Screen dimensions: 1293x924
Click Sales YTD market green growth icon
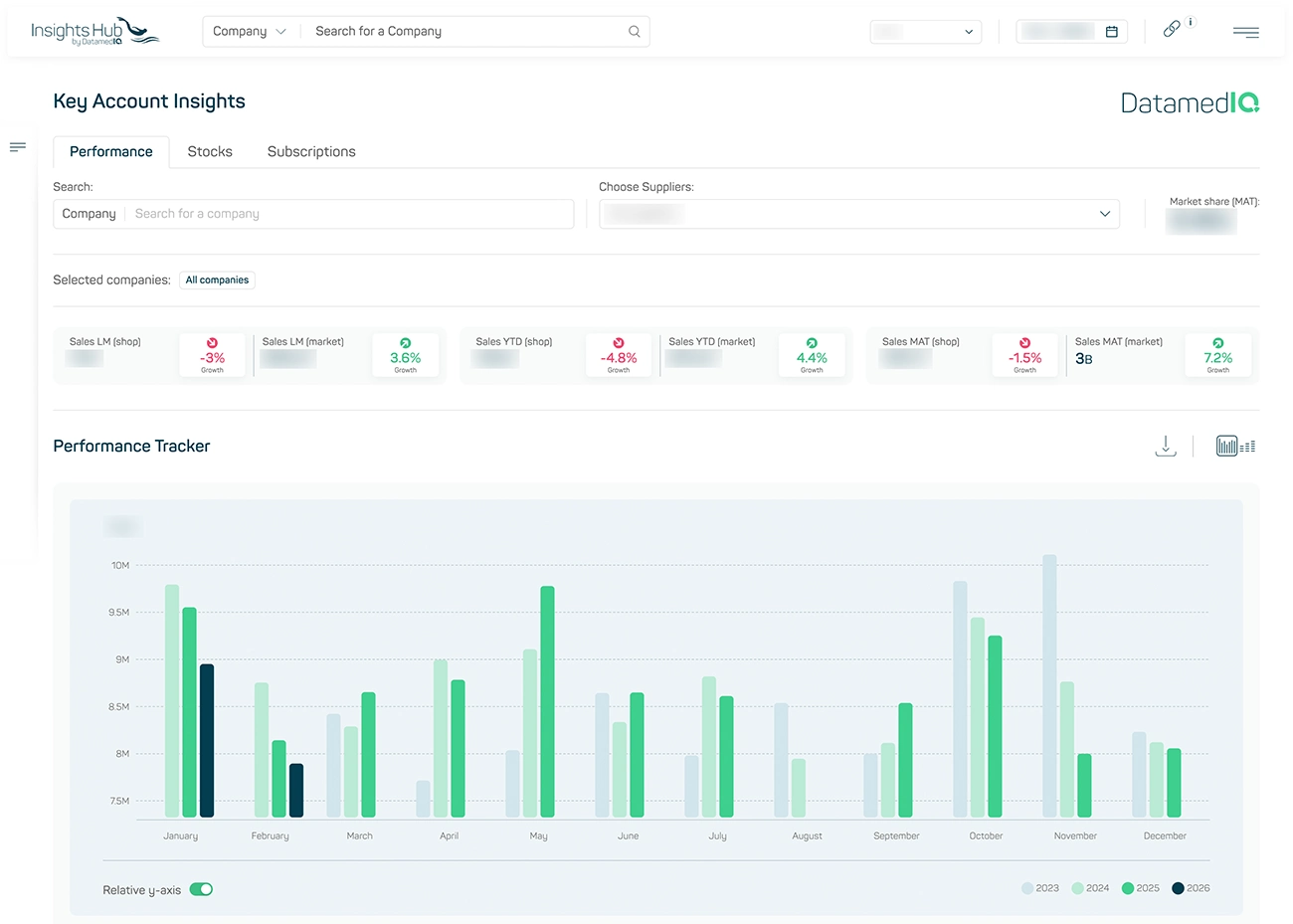click(x=812, y=343)
